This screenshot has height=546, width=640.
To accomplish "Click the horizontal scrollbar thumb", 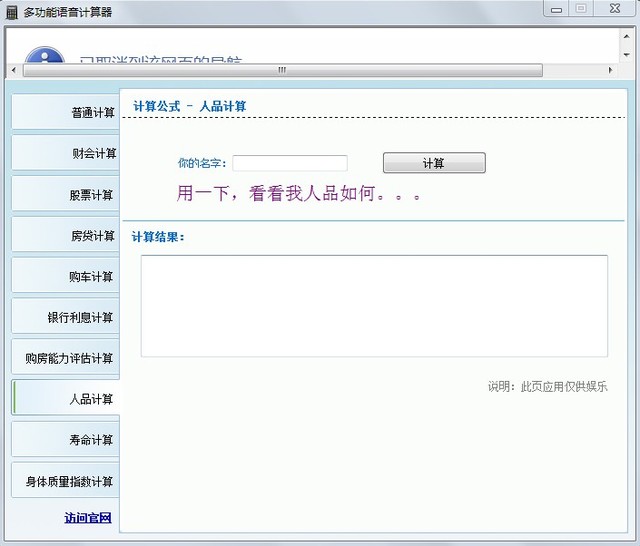I will pos(282,70).
